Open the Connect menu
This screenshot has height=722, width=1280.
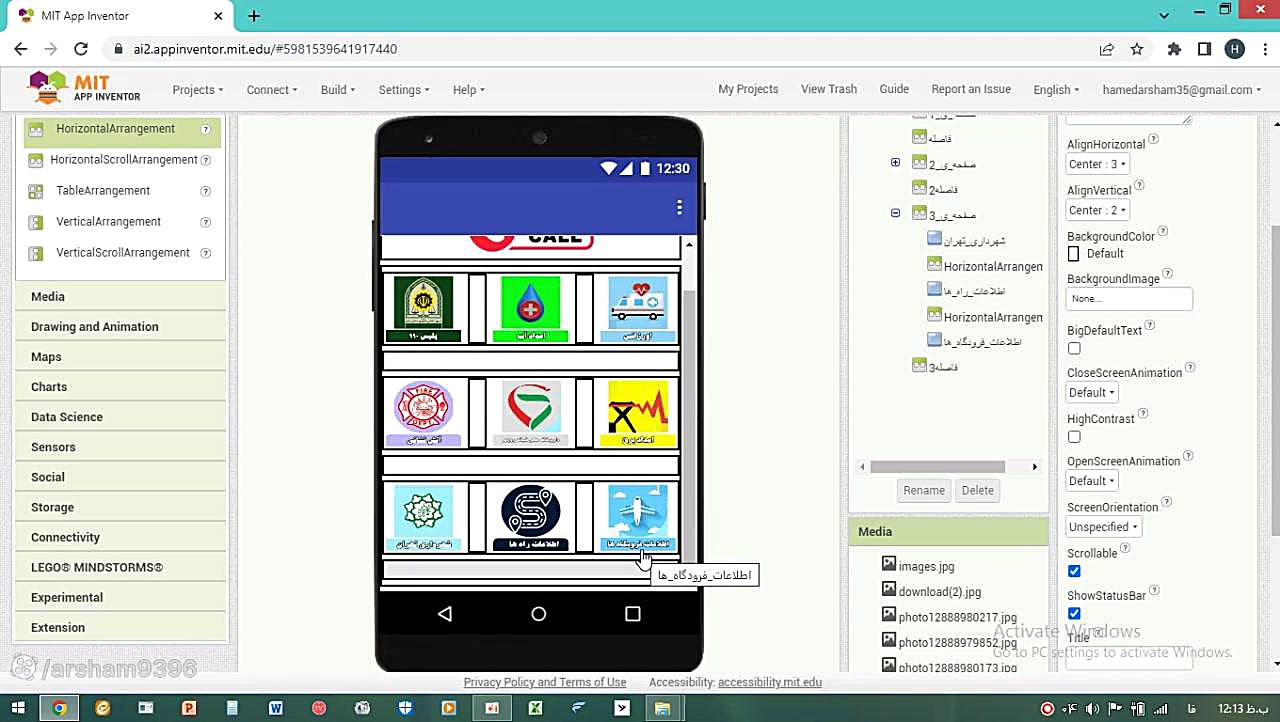[x=272, y=90]
